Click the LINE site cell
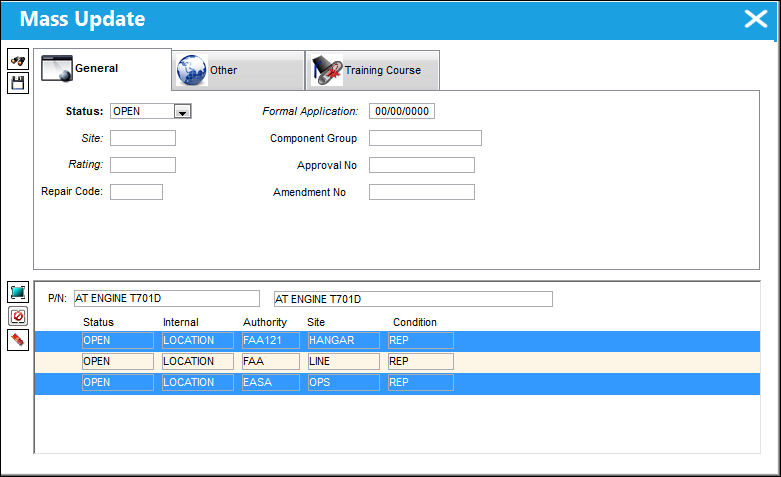The image size is (781, 477). 344,361
